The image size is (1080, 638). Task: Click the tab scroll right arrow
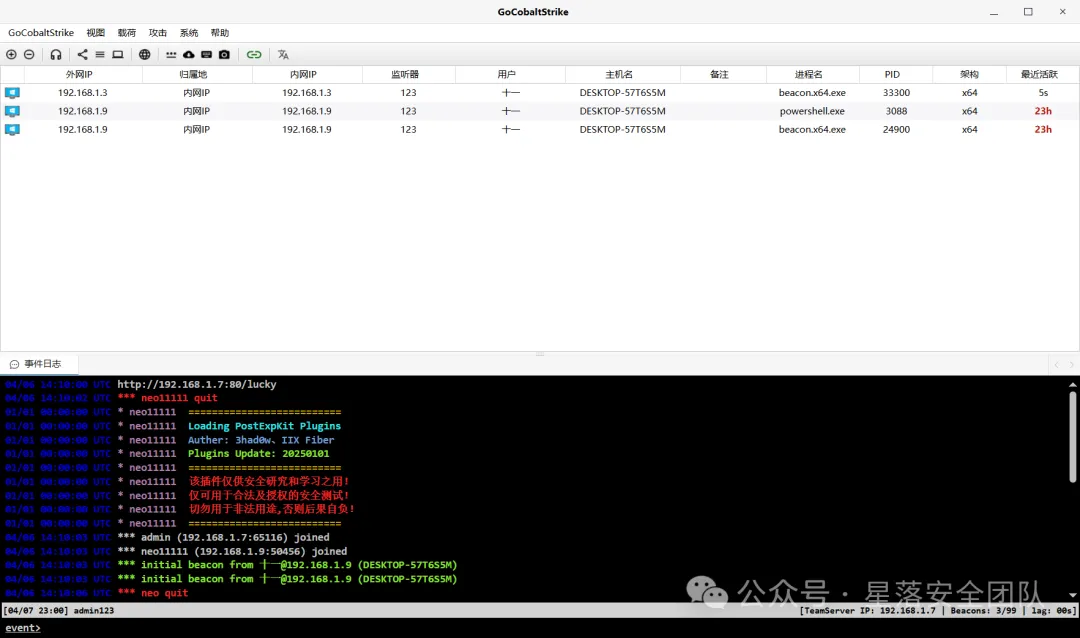[1071, 364]
